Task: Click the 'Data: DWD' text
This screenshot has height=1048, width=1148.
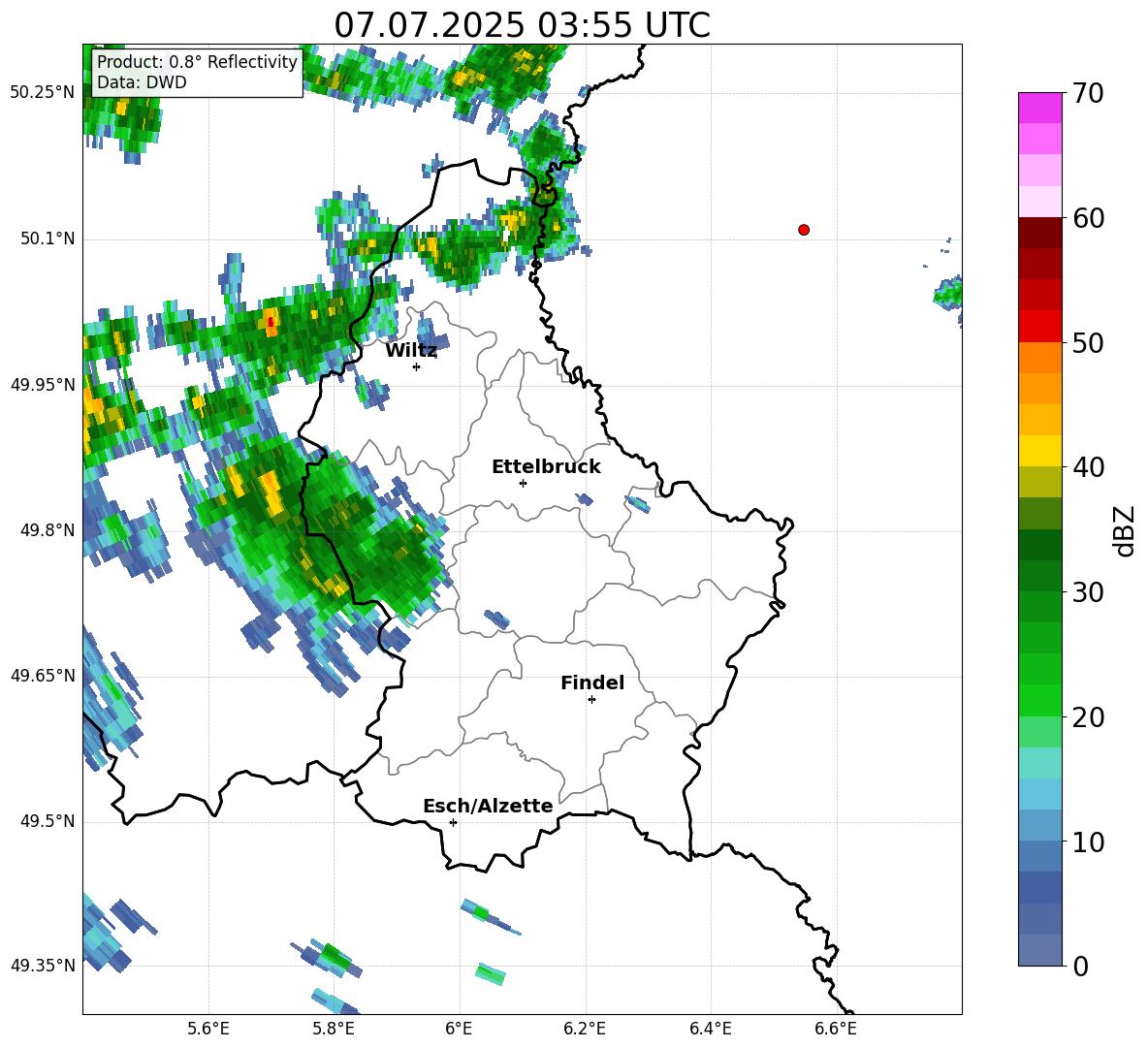Action: [x=142, y=82]
